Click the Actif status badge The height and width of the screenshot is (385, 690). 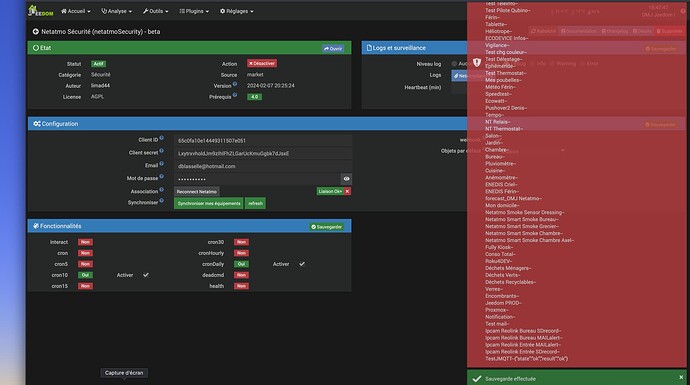[99, 64]
